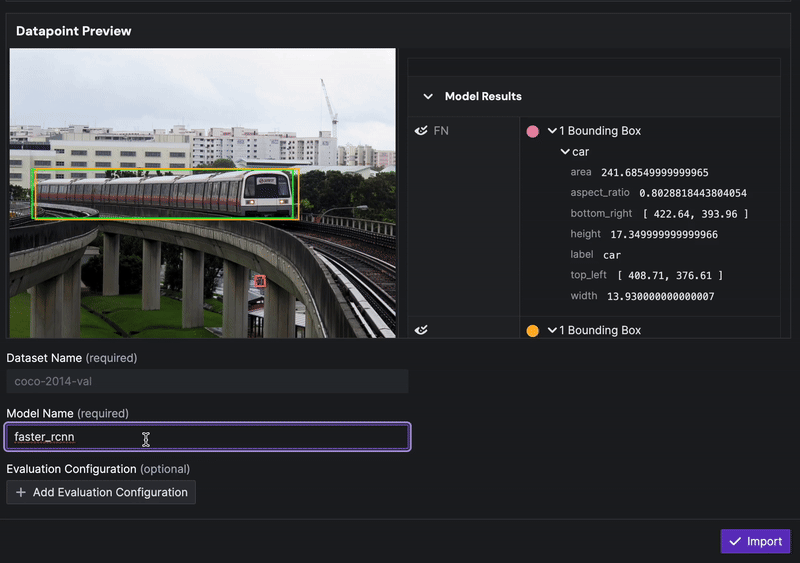Click the checkmark icon on Import
800x563 pixels.
(735, 541)
